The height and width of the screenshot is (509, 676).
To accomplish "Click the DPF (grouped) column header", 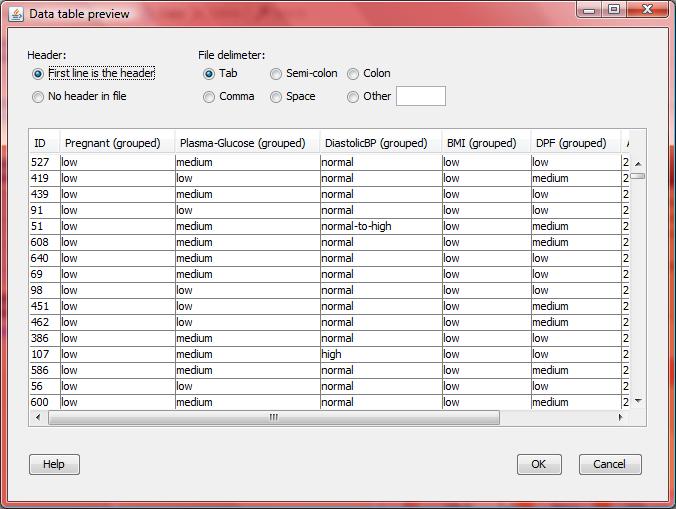I will [576, 143].
